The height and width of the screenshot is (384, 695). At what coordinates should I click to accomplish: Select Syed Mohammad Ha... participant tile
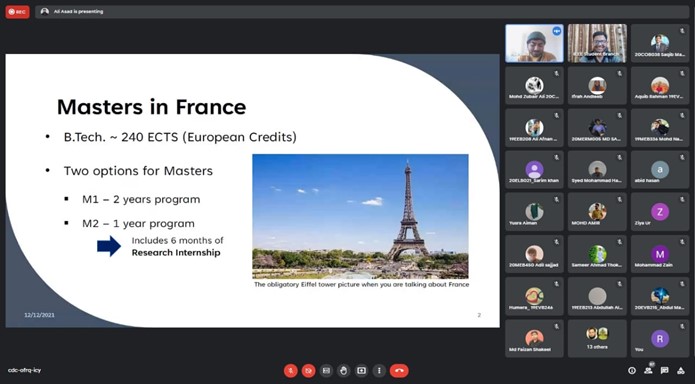(x=597, y=170)
